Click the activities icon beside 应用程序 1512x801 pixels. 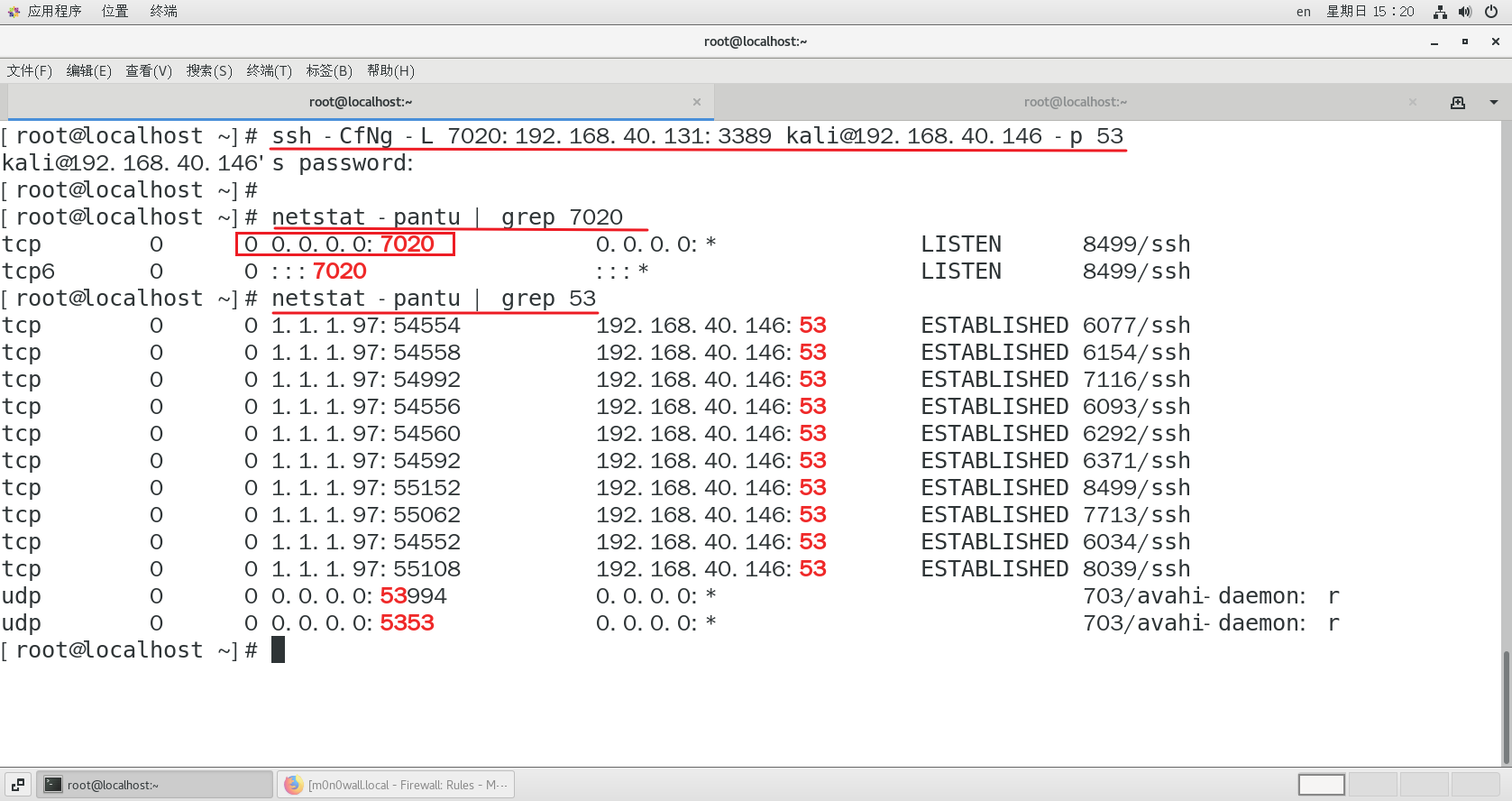[x=14, y=12]
